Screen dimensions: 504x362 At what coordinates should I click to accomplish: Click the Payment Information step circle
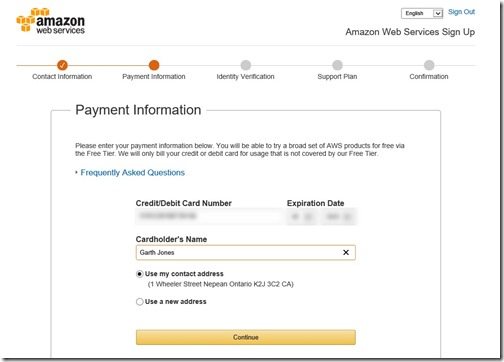(x=154, y=65)
